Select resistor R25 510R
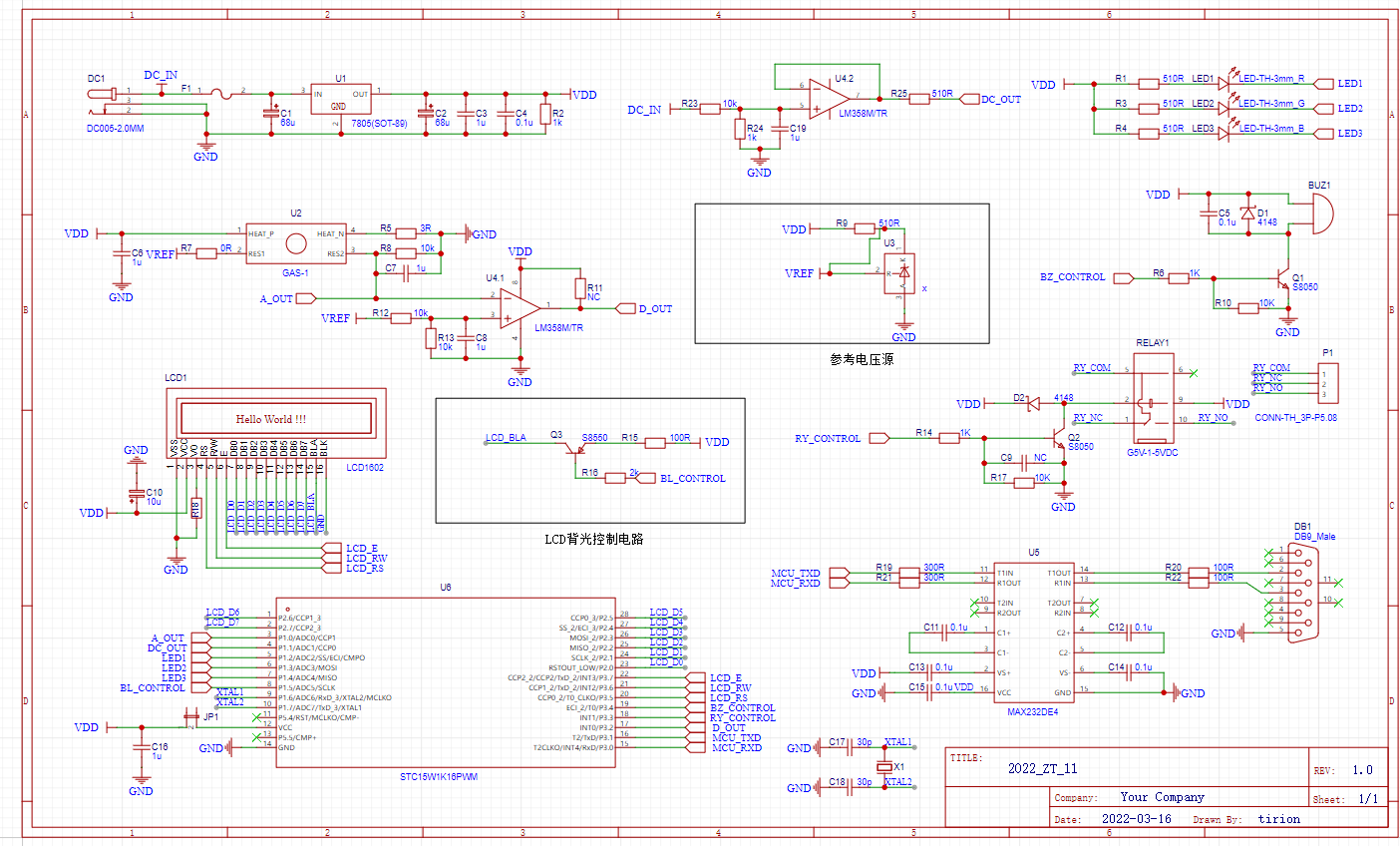 tap(920, 99)
